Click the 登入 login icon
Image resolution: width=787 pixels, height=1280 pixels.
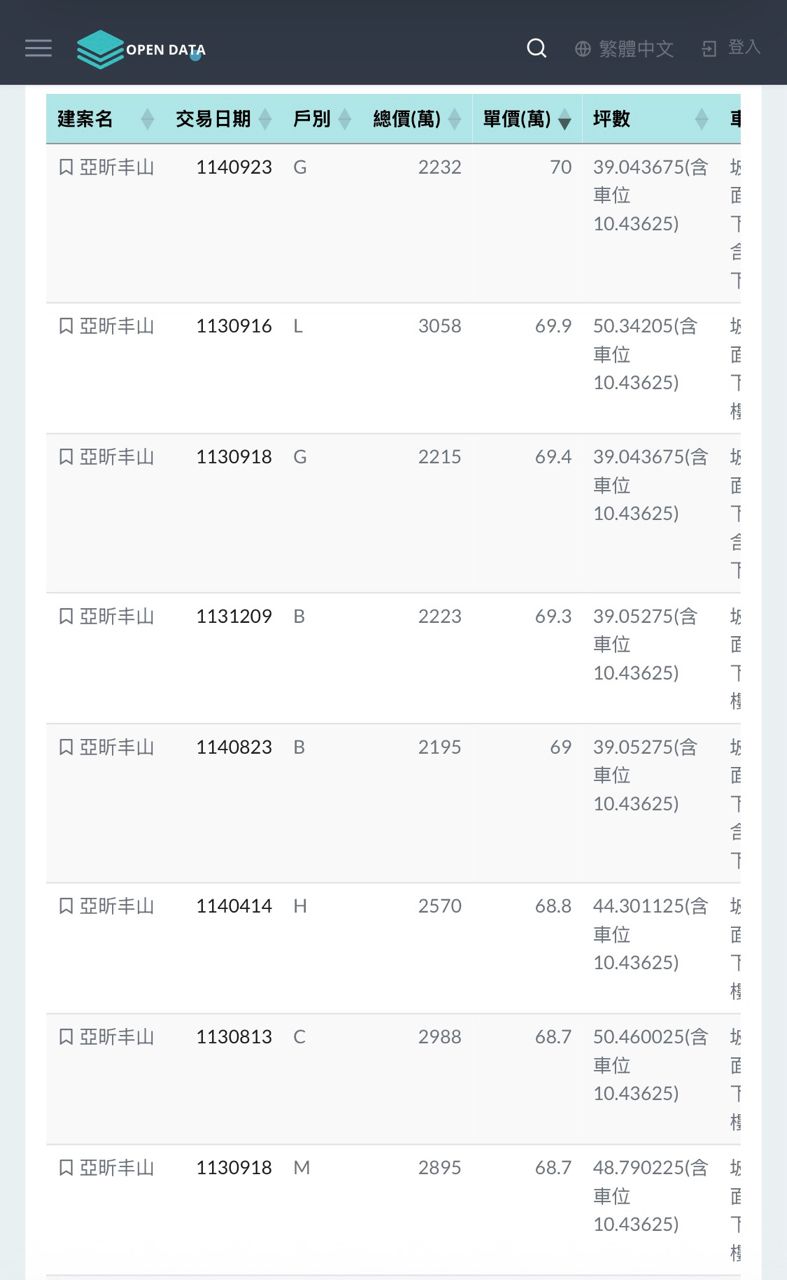tap(709, 49)
